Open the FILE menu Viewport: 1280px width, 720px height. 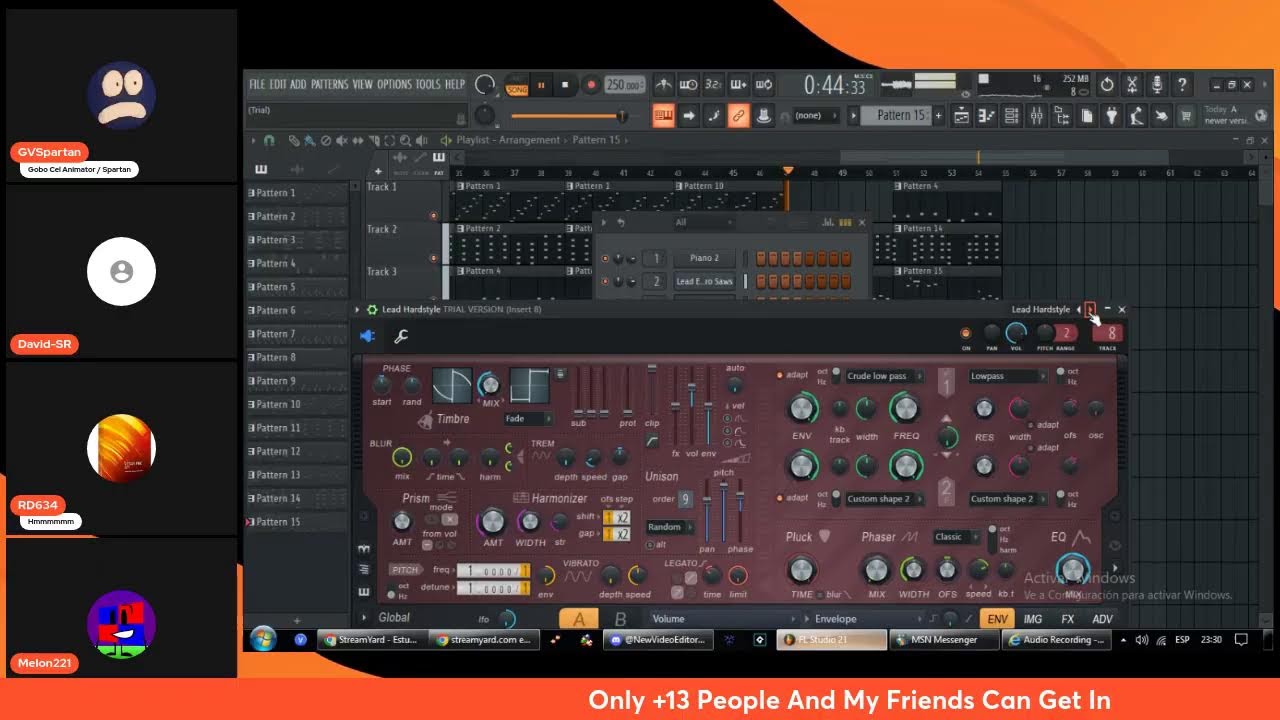point(257,85)
